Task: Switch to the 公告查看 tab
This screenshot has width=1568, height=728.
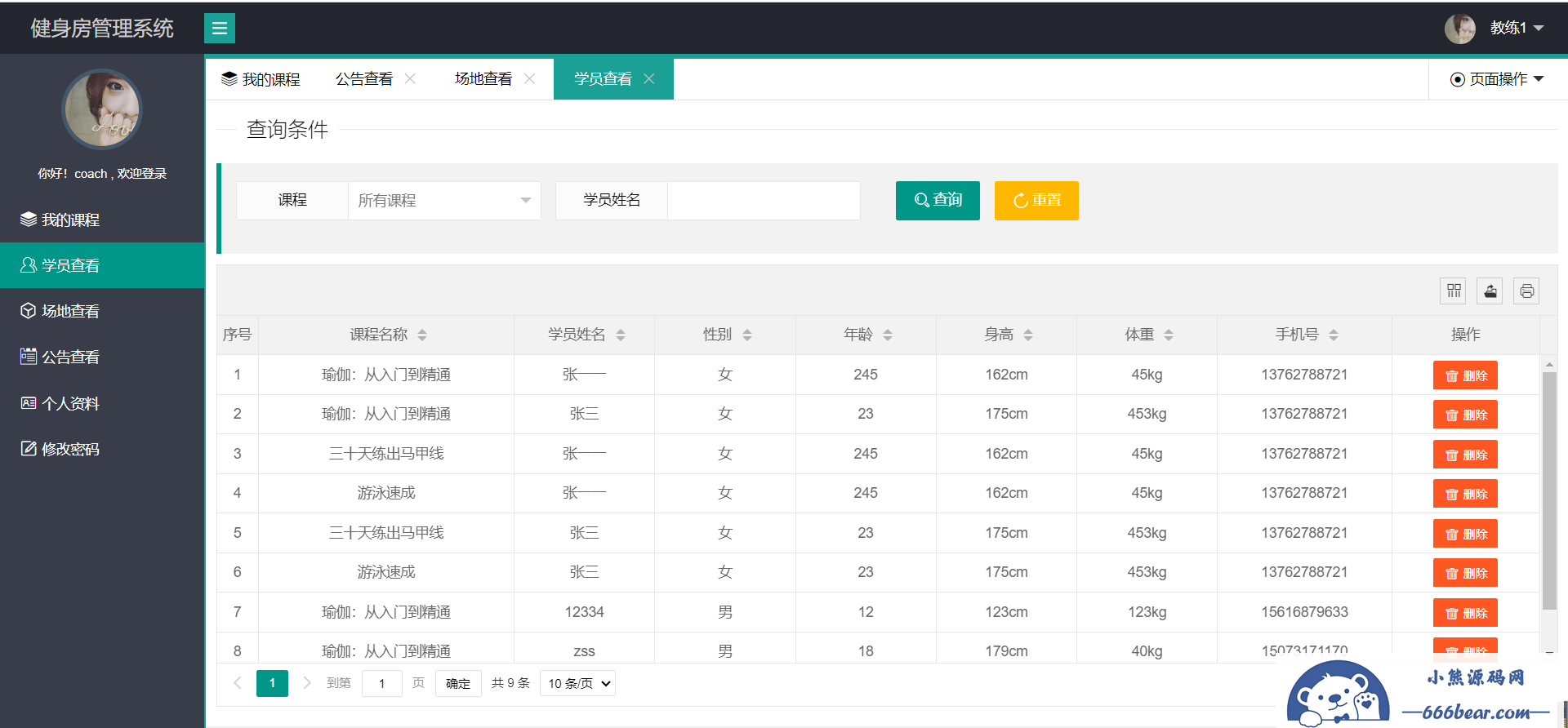Action: (364, 79)
